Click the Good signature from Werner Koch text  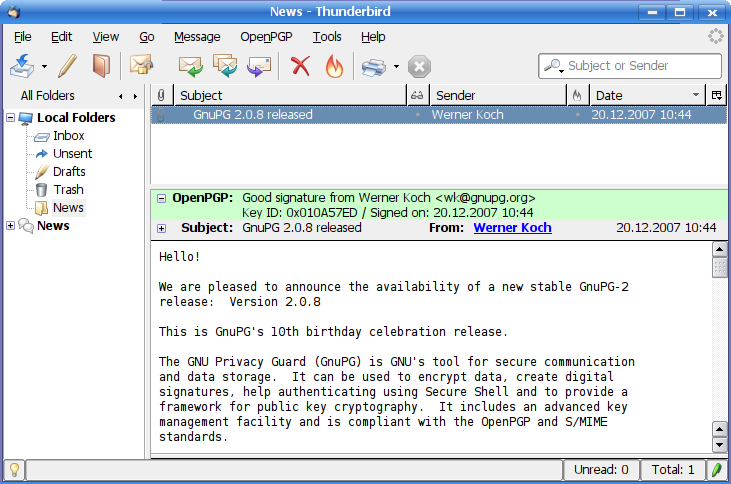point(389,198)
